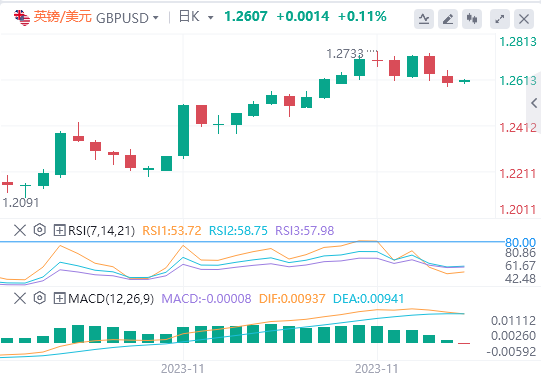The width and height of the screenshot is (541, 378).
Task: Click RSI3:57.98 value
Action: click(305, 230)
